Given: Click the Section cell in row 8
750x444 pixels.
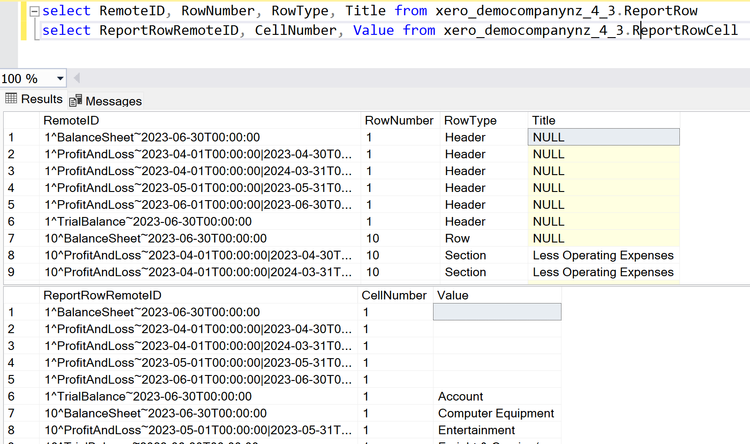Looking at the screenshot, I should coord(484,255).
